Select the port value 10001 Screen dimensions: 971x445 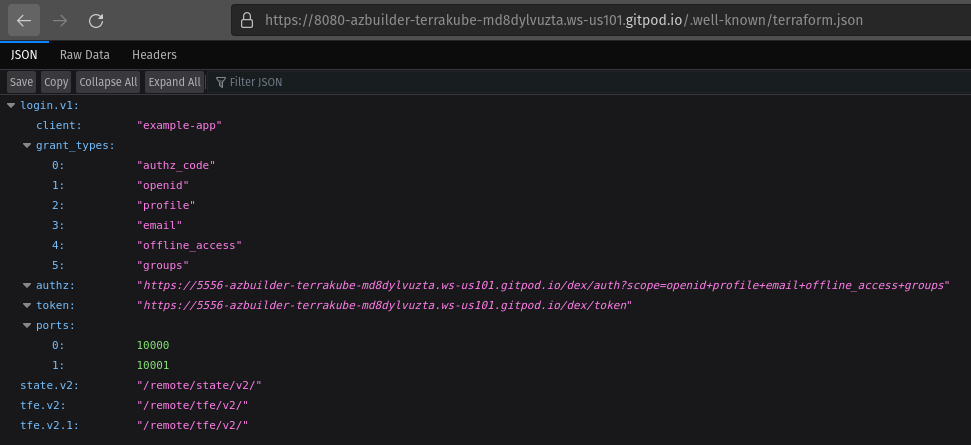click(153, 365)
